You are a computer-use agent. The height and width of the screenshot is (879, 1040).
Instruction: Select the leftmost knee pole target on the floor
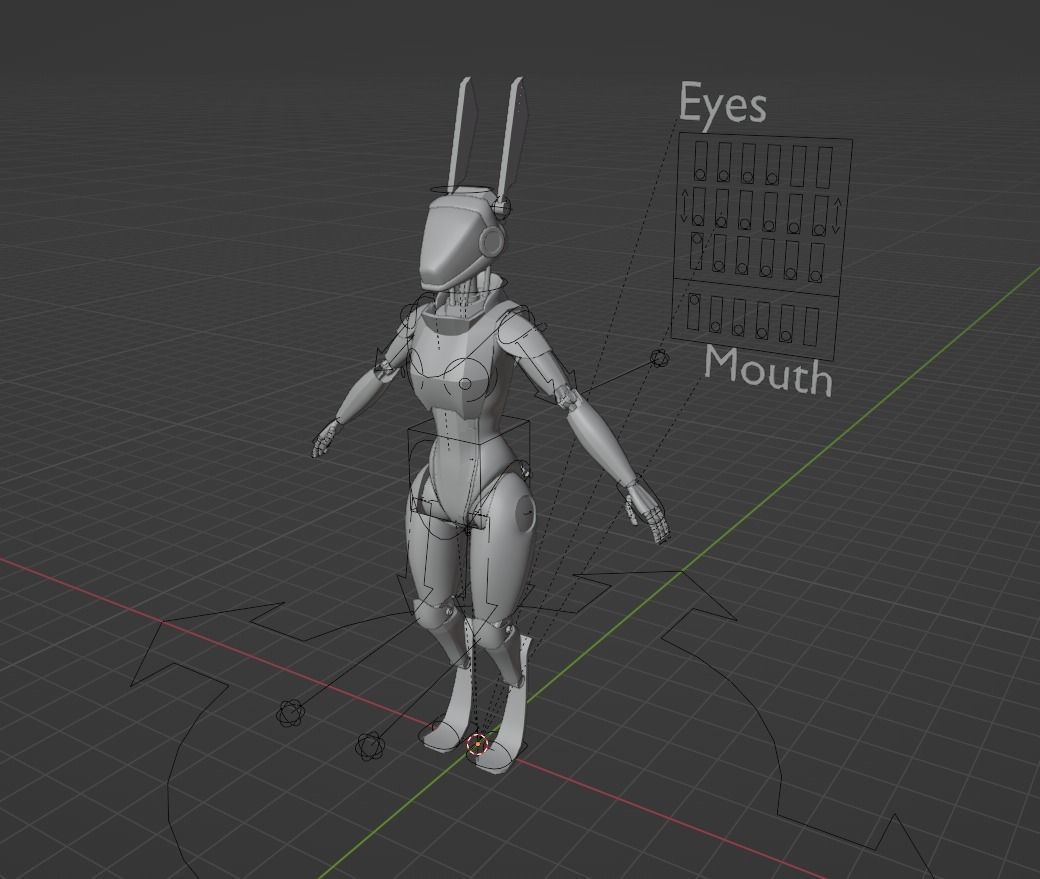click(291, 713)
